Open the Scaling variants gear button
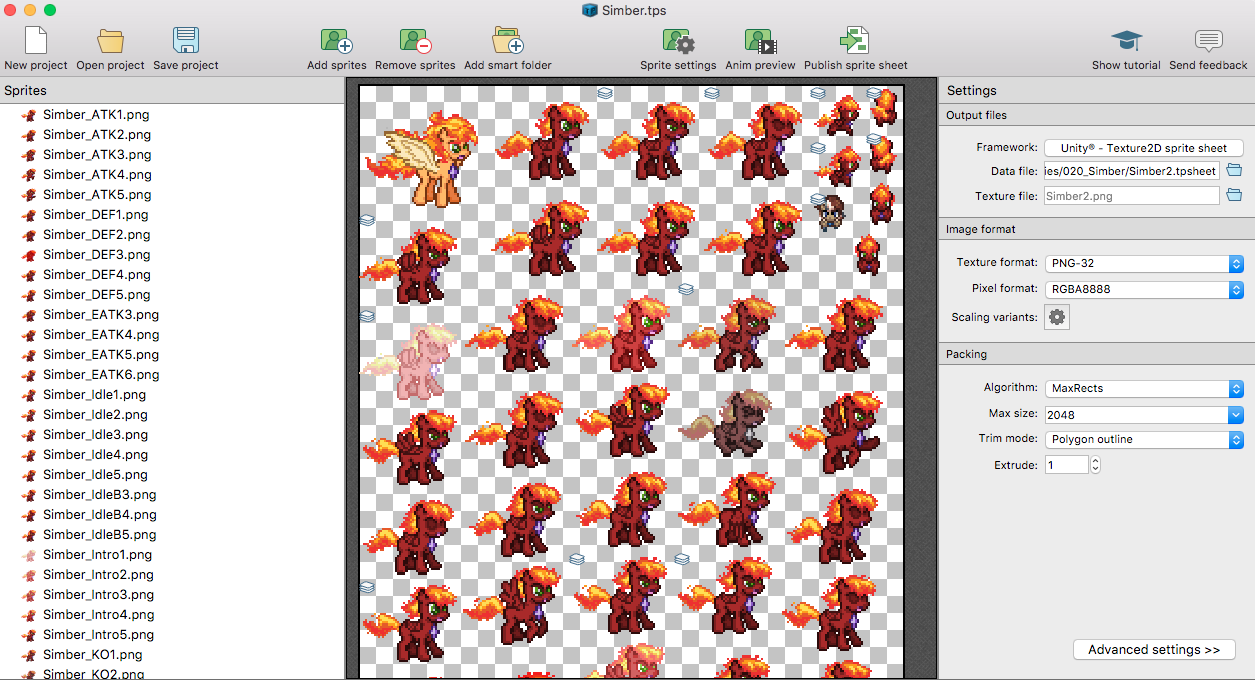This screenshot has height=680, width=1255. point(1056,317)
